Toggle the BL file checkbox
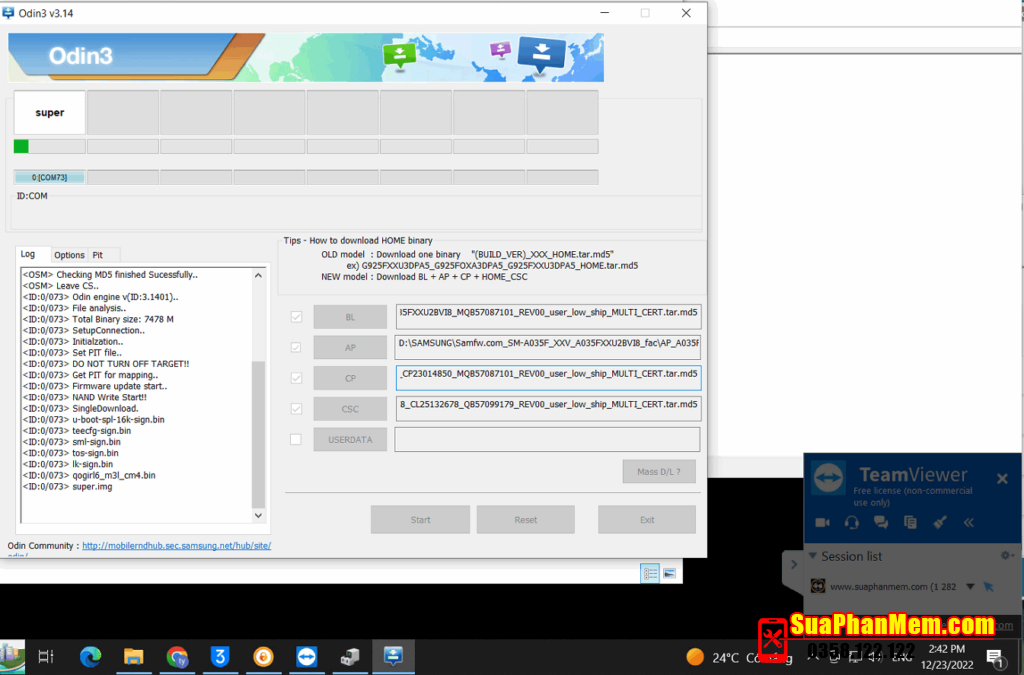The height and width of the screenshot is (675, 1024). click(296, 317)
